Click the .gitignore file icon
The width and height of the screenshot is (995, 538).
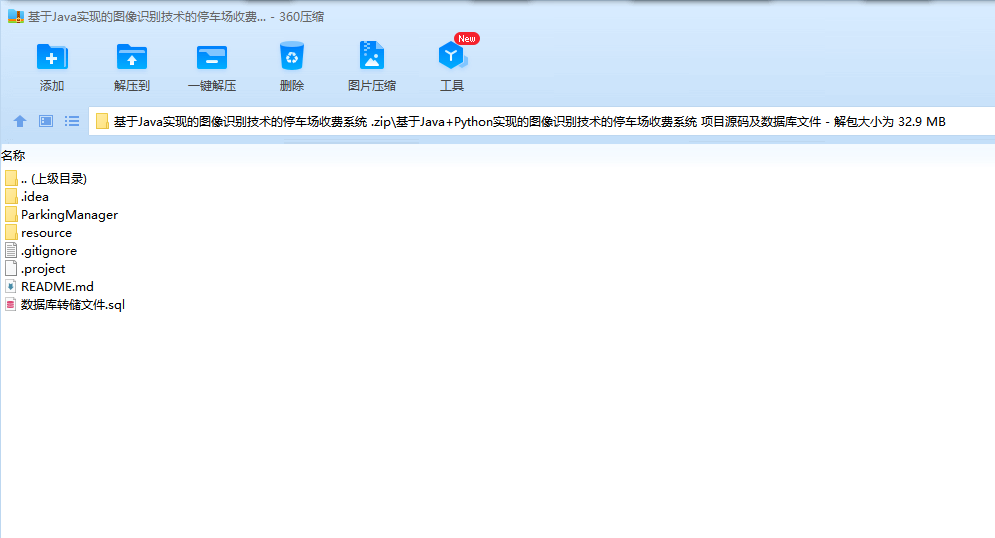coord(11,250)
